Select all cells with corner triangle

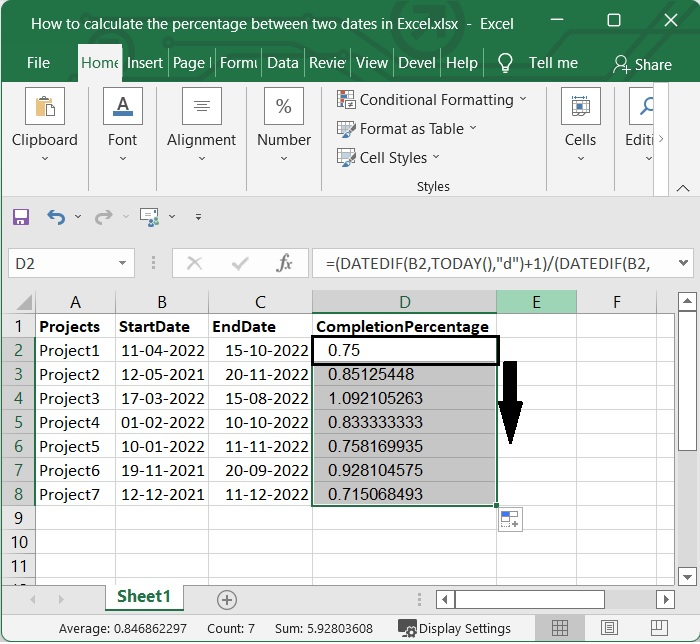click(x=23, y=302)
